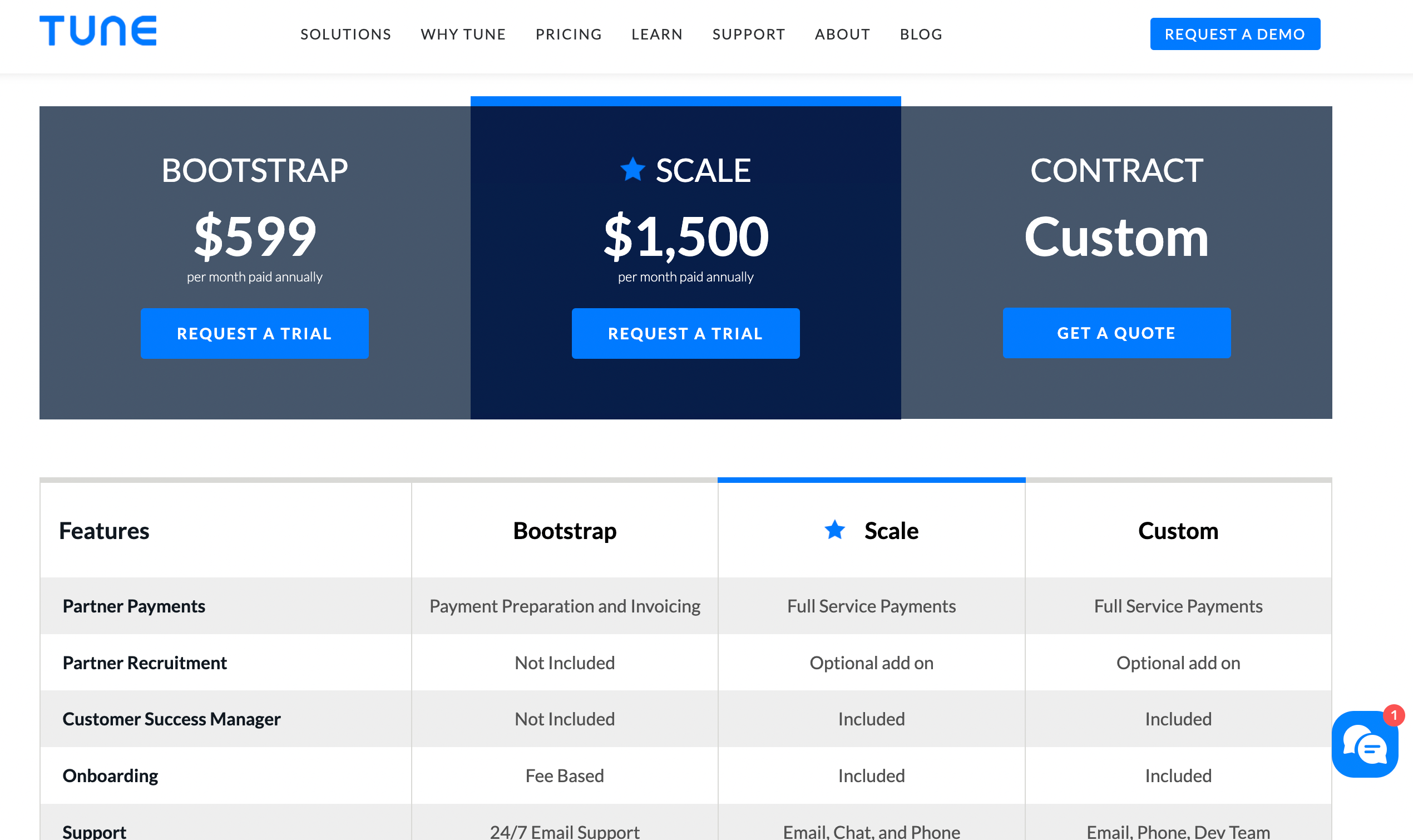1413x840 pixels.
Task: Click the Custom price text in Contract card
Action: (1116, 237)
